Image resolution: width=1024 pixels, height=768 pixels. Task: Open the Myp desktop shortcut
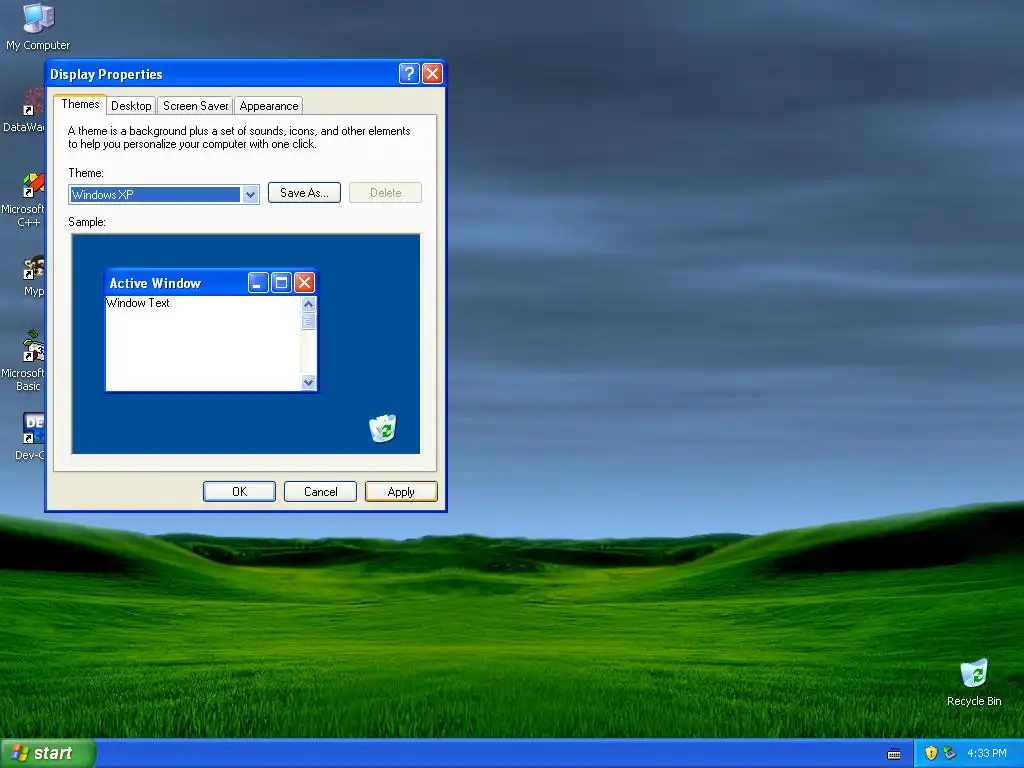(x=33, y=276)
